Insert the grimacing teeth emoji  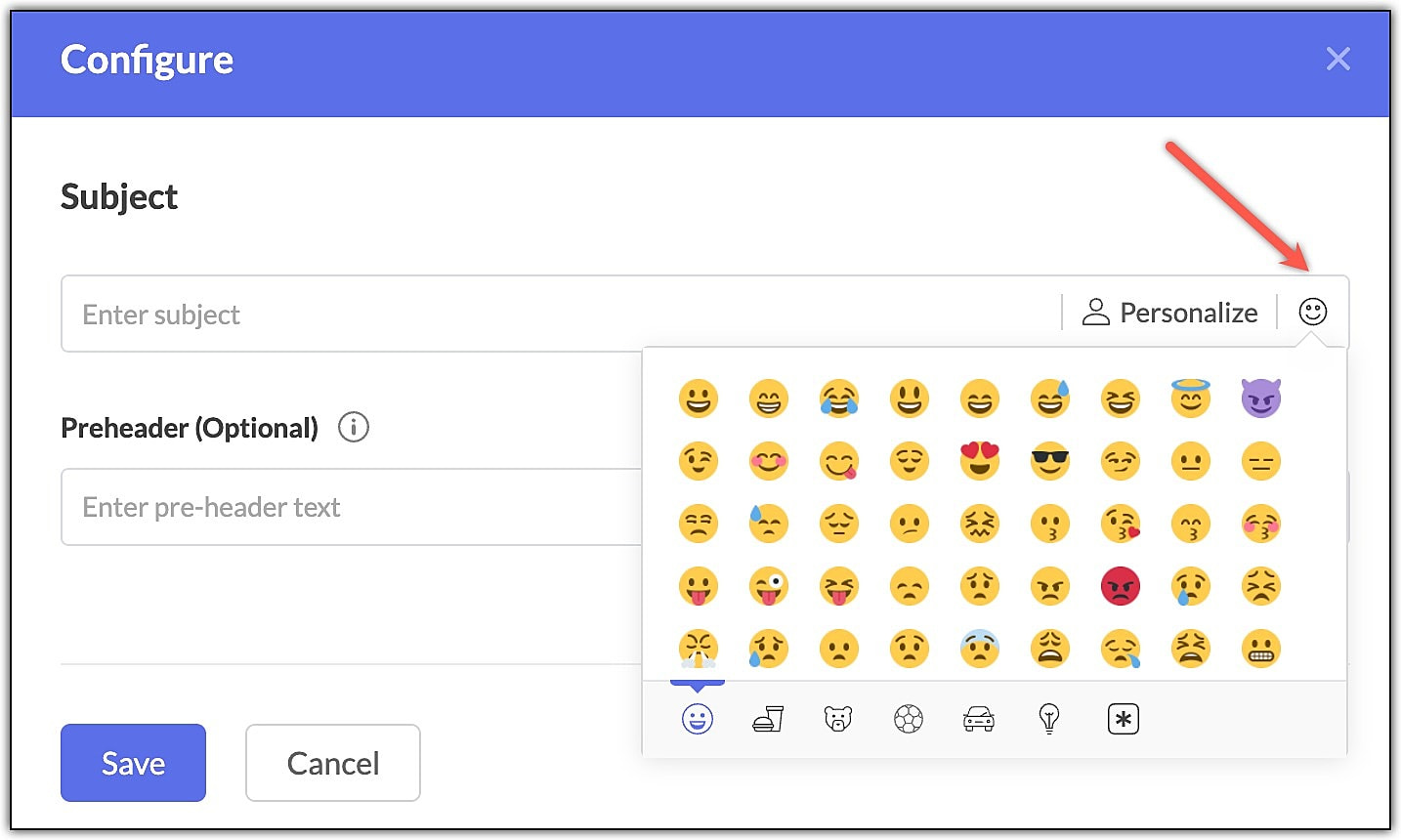tap(1260, 649)
